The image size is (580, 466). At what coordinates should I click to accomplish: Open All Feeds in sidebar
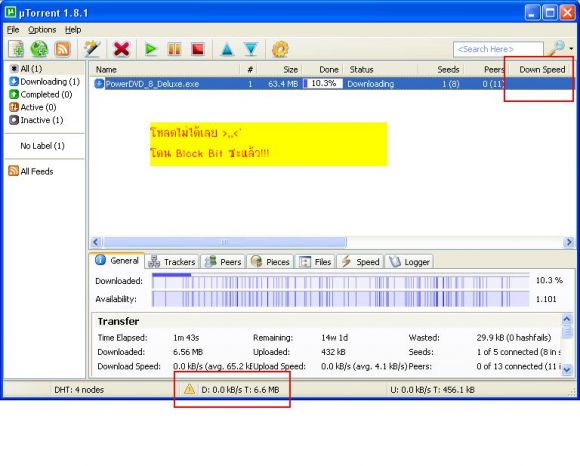click(x=31, y=171)
